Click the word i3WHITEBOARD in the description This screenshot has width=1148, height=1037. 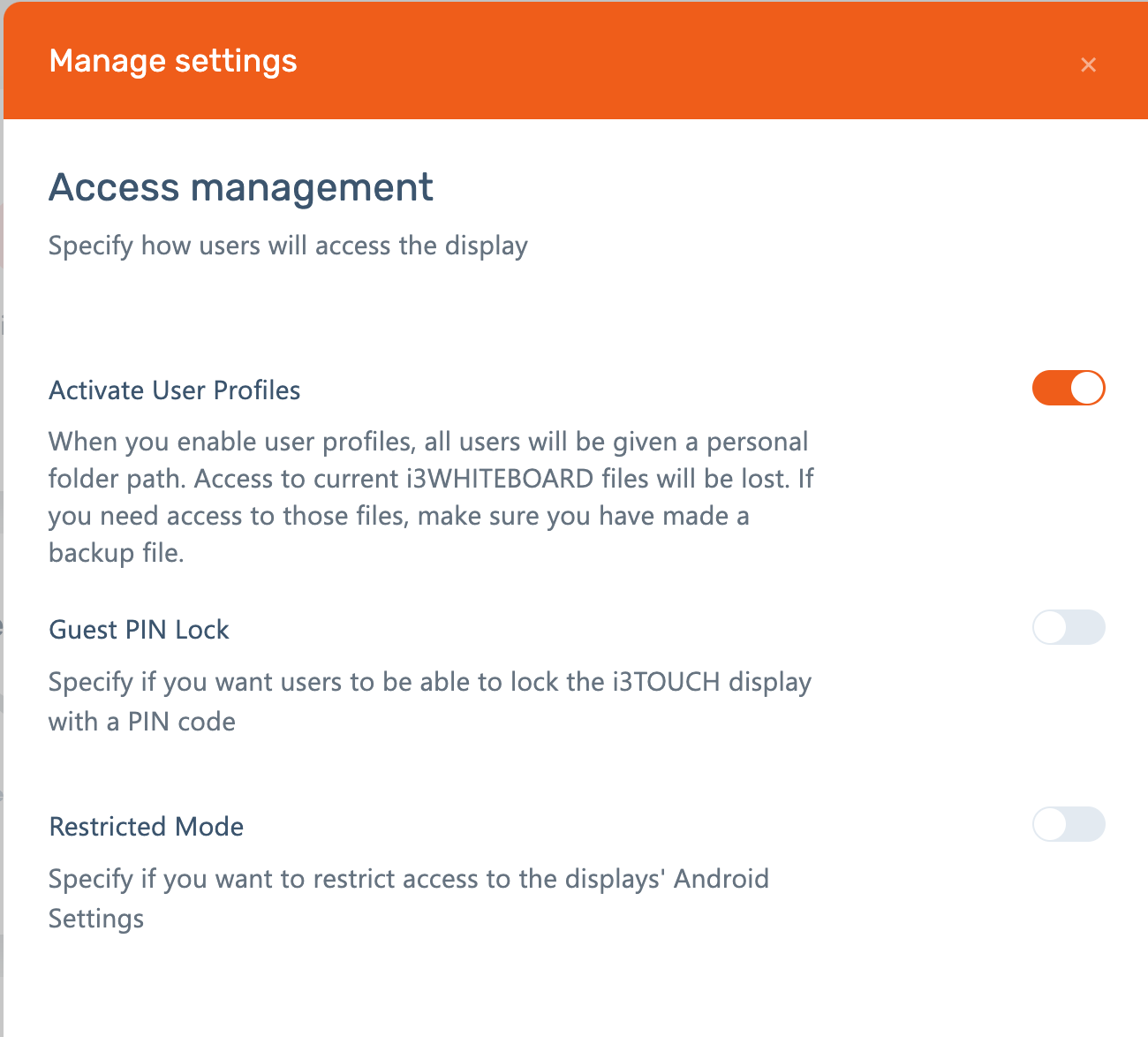[x=500, y=479]
